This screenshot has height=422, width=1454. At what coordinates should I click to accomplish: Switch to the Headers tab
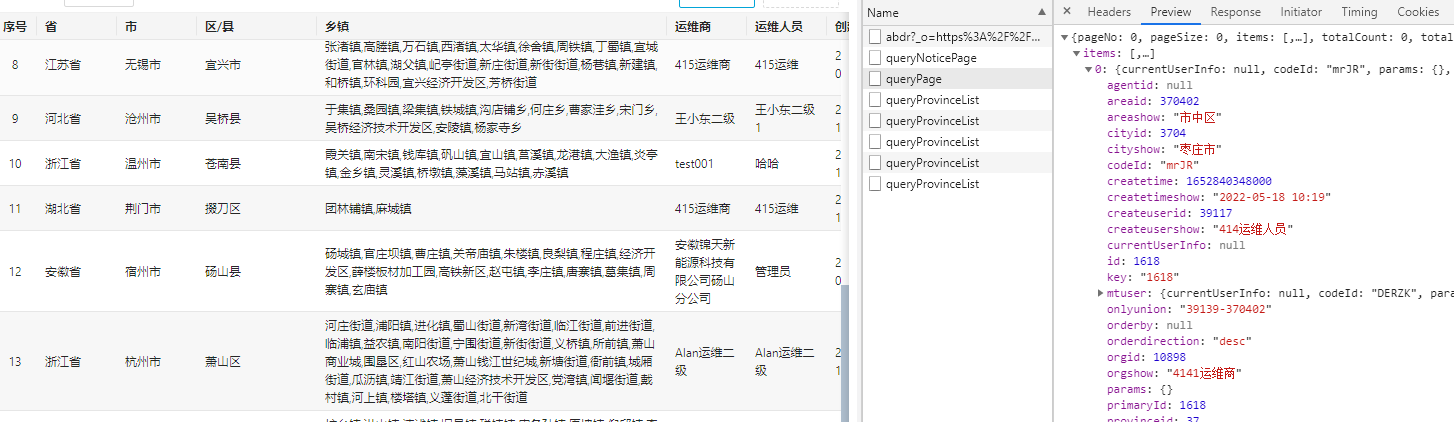click(1109, 12)
